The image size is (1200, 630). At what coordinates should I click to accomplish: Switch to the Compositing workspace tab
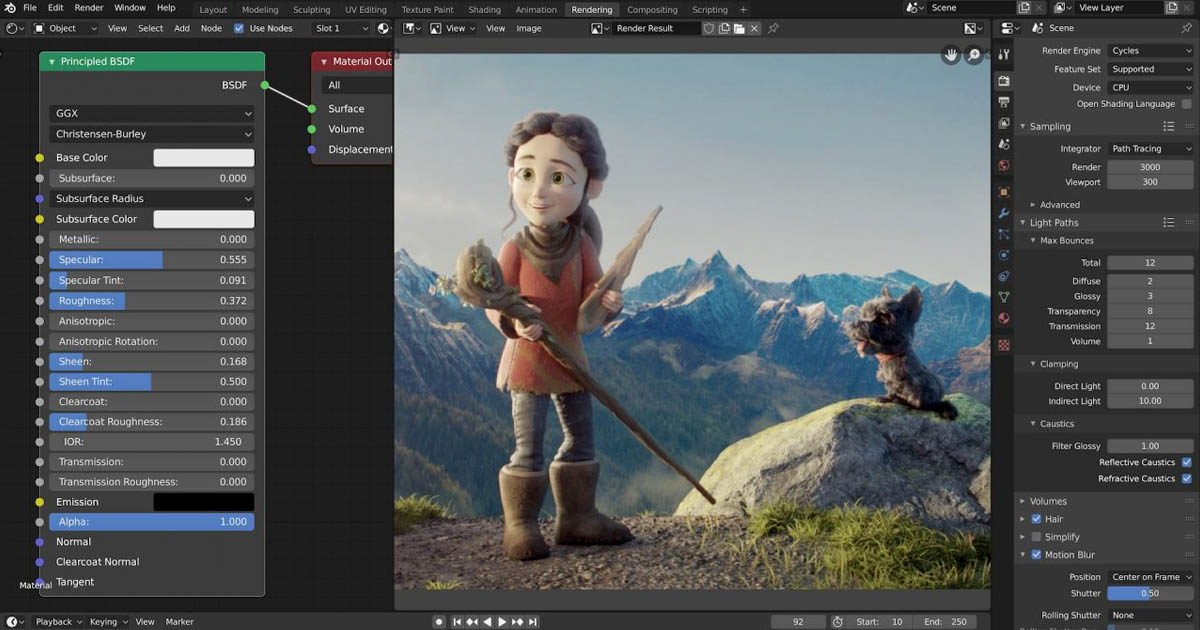pyautogui.click(x=652, y=9)
